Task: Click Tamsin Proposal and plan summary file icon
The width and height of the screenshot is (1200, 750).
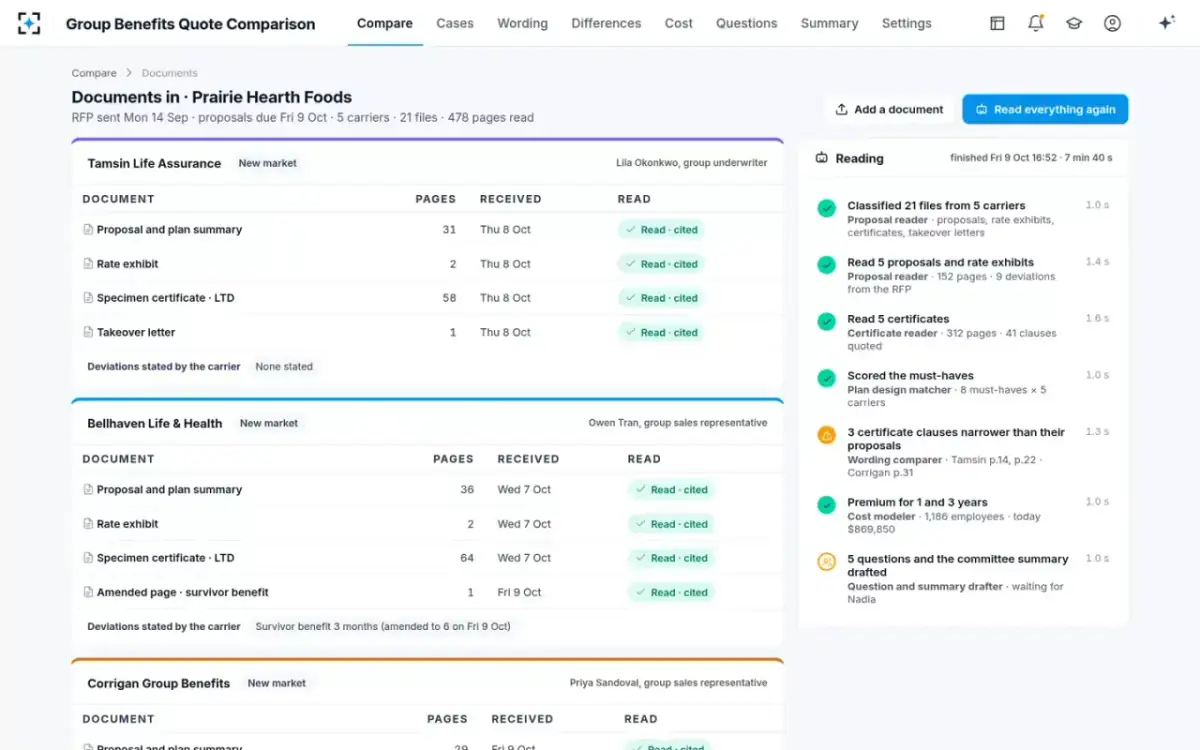Action: coord(88,230)
